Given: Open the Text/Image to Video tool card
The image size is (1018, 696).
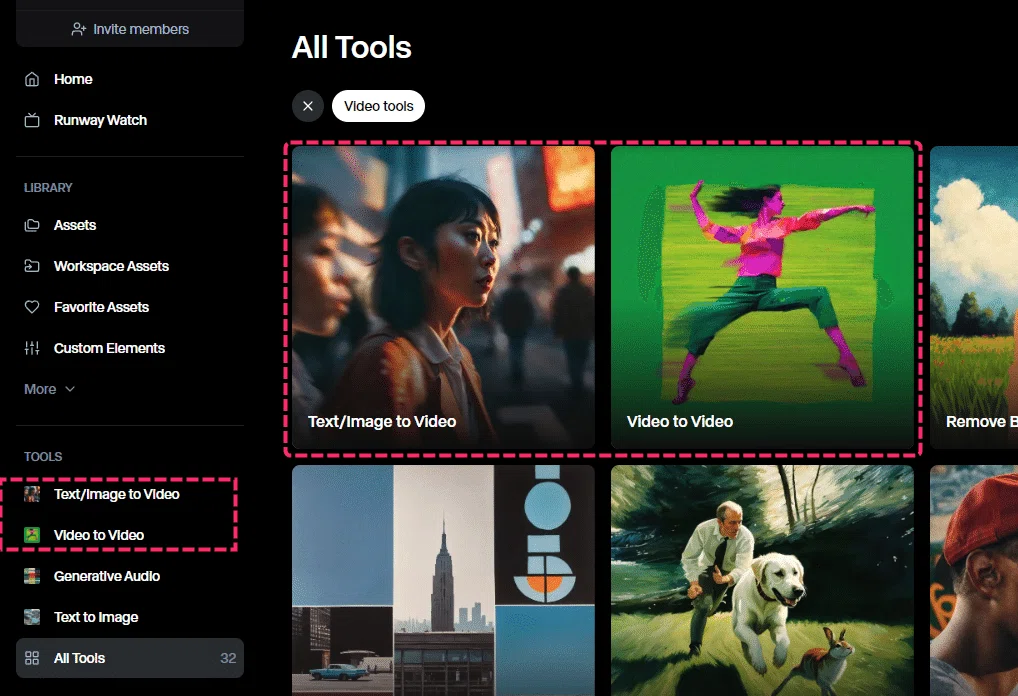Looking at the screenshot, I should coord(443,297).
